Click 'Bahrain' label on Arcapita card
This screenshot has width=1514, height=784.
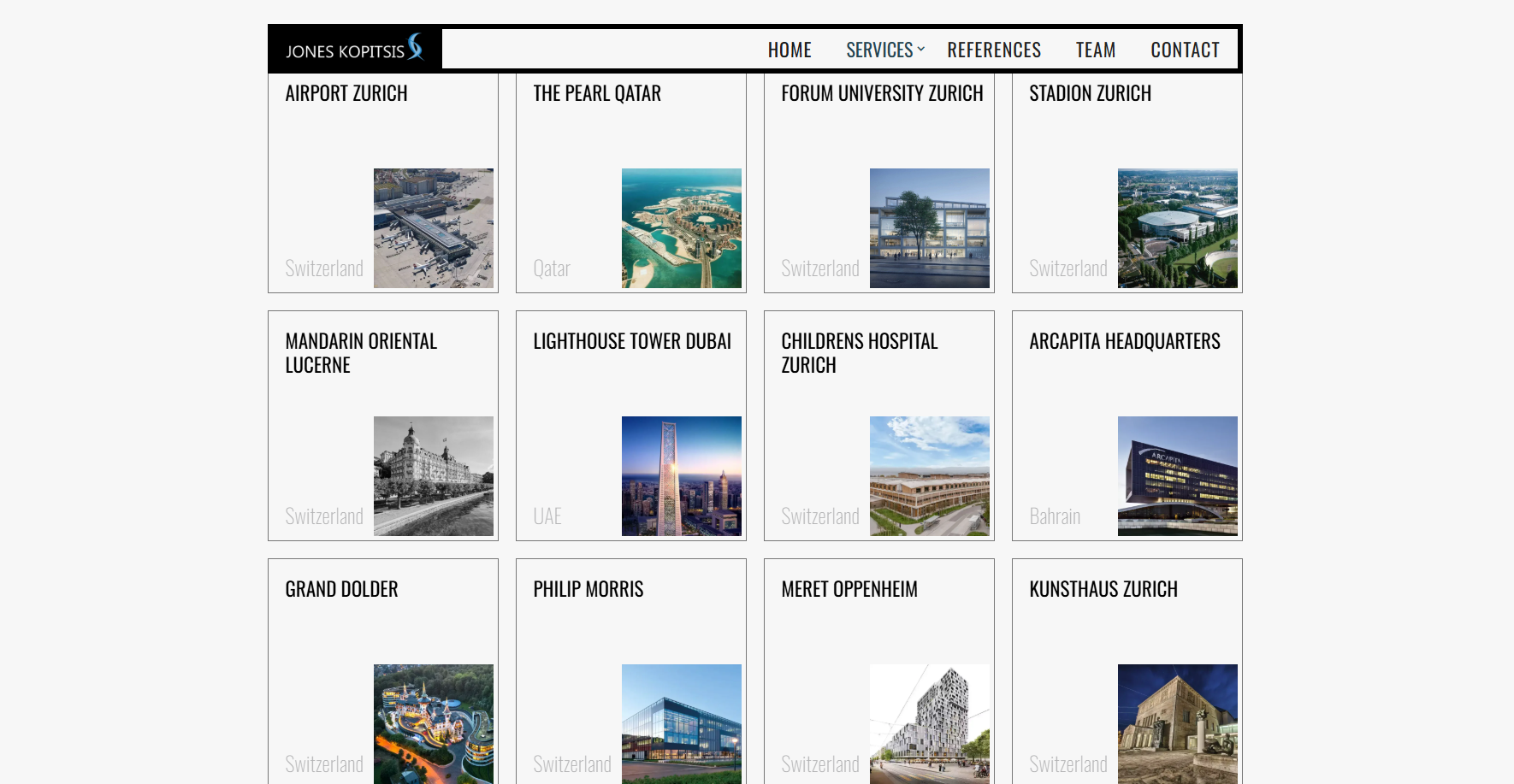(1055, 516)
